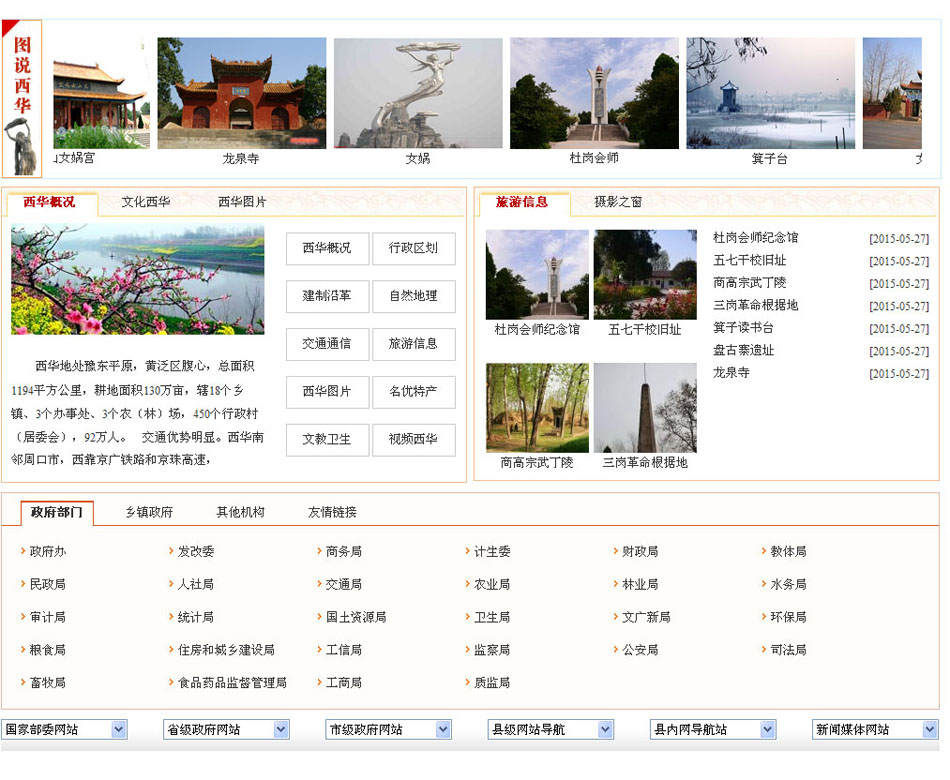Open the 省级政府网站 dropdown list
This screenshot has width=950, height=780.
tap(226, 730)
